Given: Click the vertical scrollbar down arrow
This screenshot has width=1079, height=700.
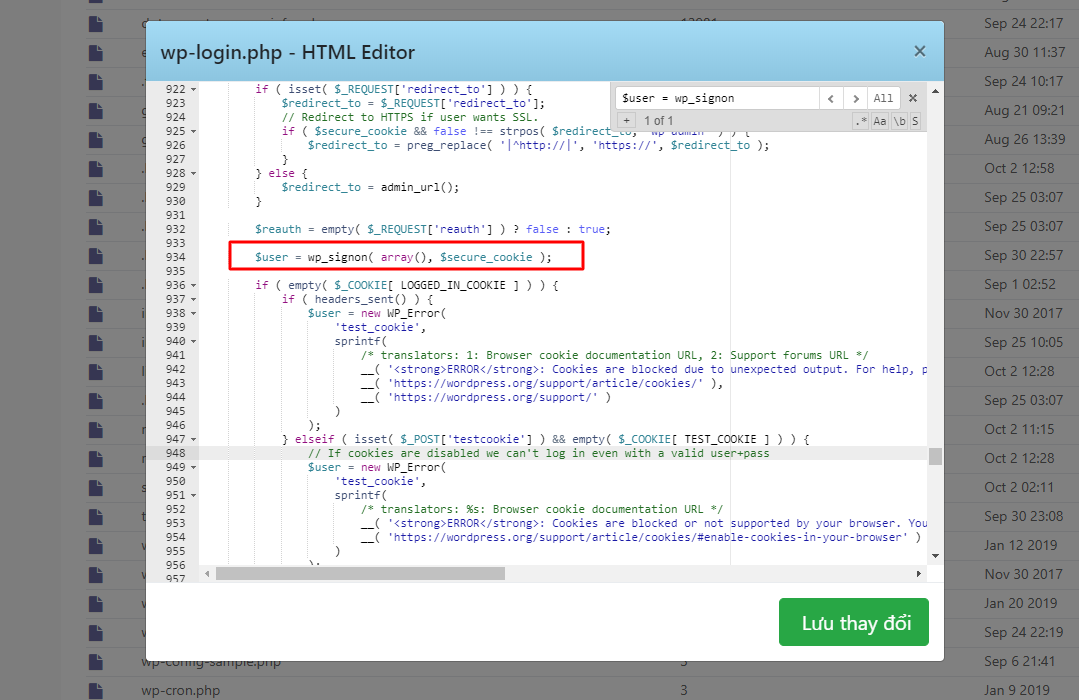Looking at the screenshot, I should click(935, 555).
